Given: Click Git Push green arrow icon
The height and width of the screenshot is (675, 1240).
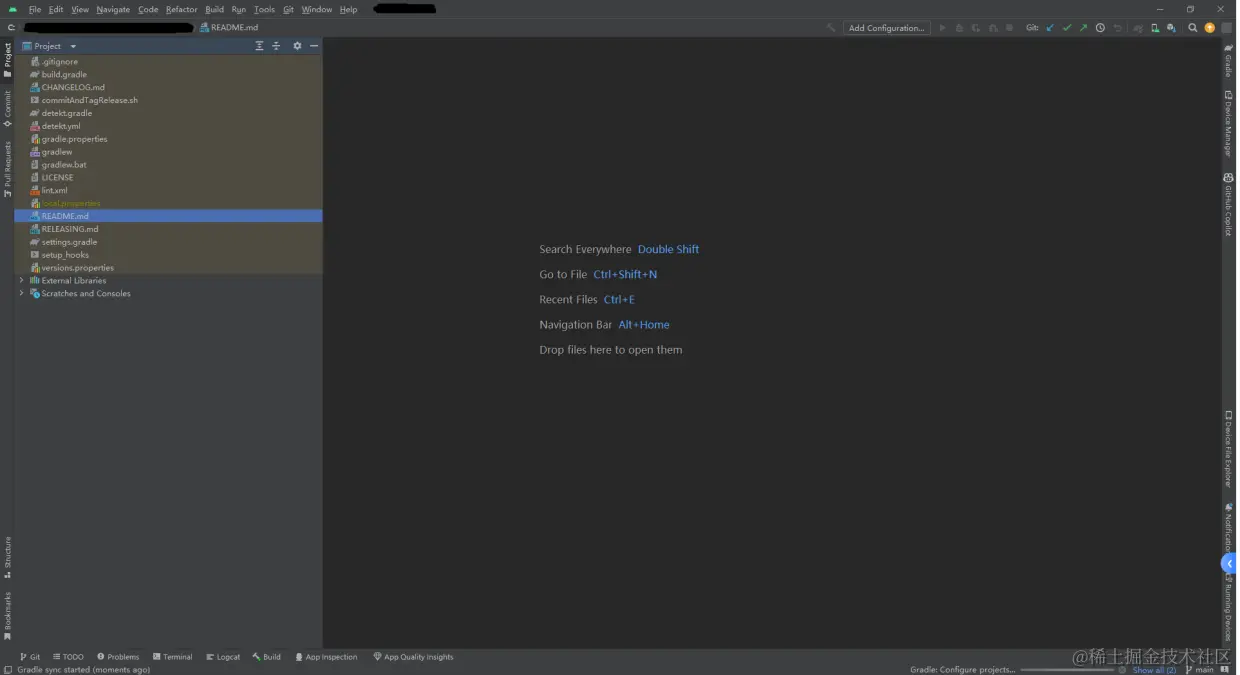Looking at the screenshot, I should coord(1083,28).
